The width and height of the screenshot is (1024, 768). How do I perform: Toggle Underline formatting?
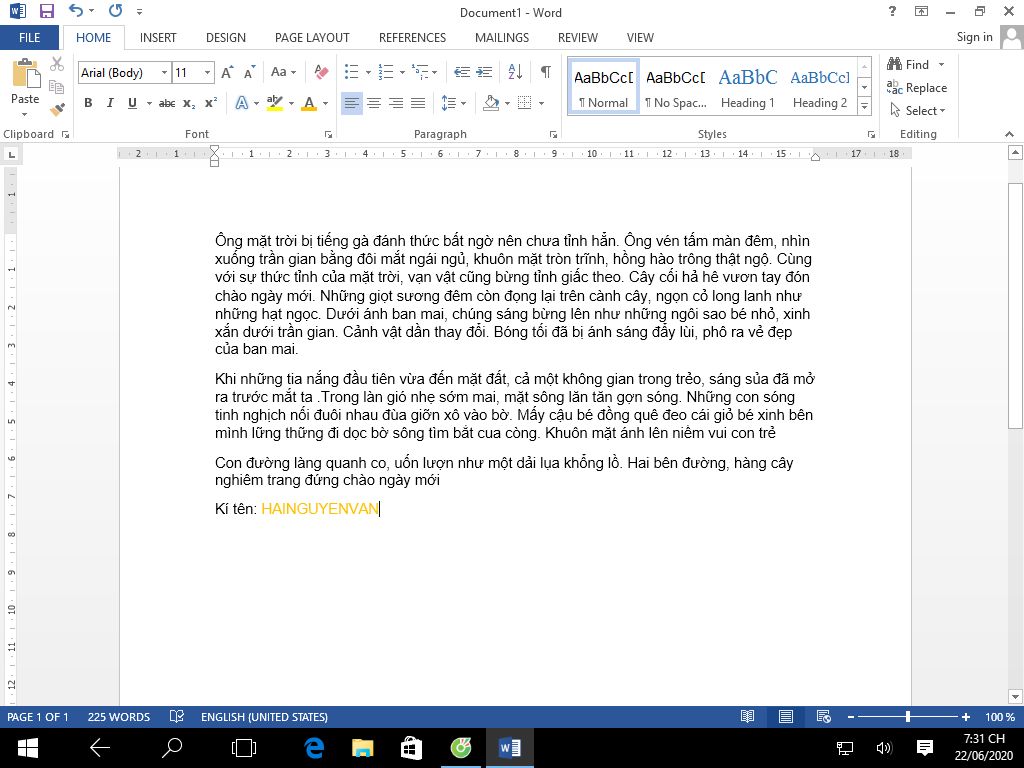coord(133,103)
